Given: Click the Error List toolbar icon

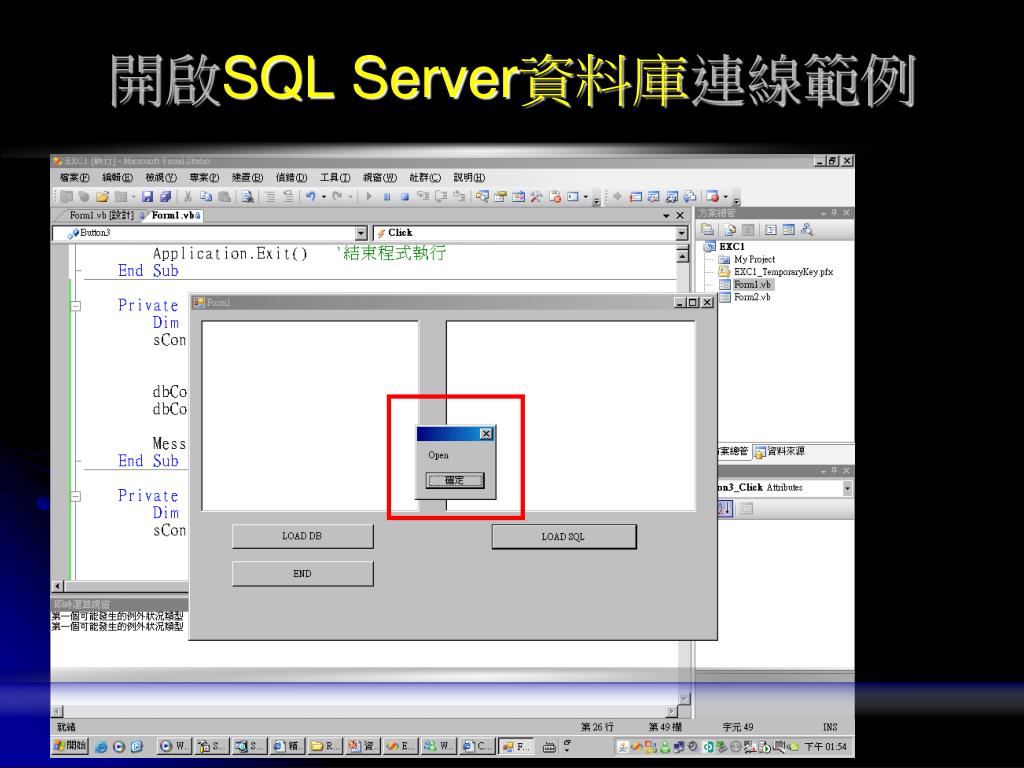Looking at the screenshot, I should (x=555, y=197).
